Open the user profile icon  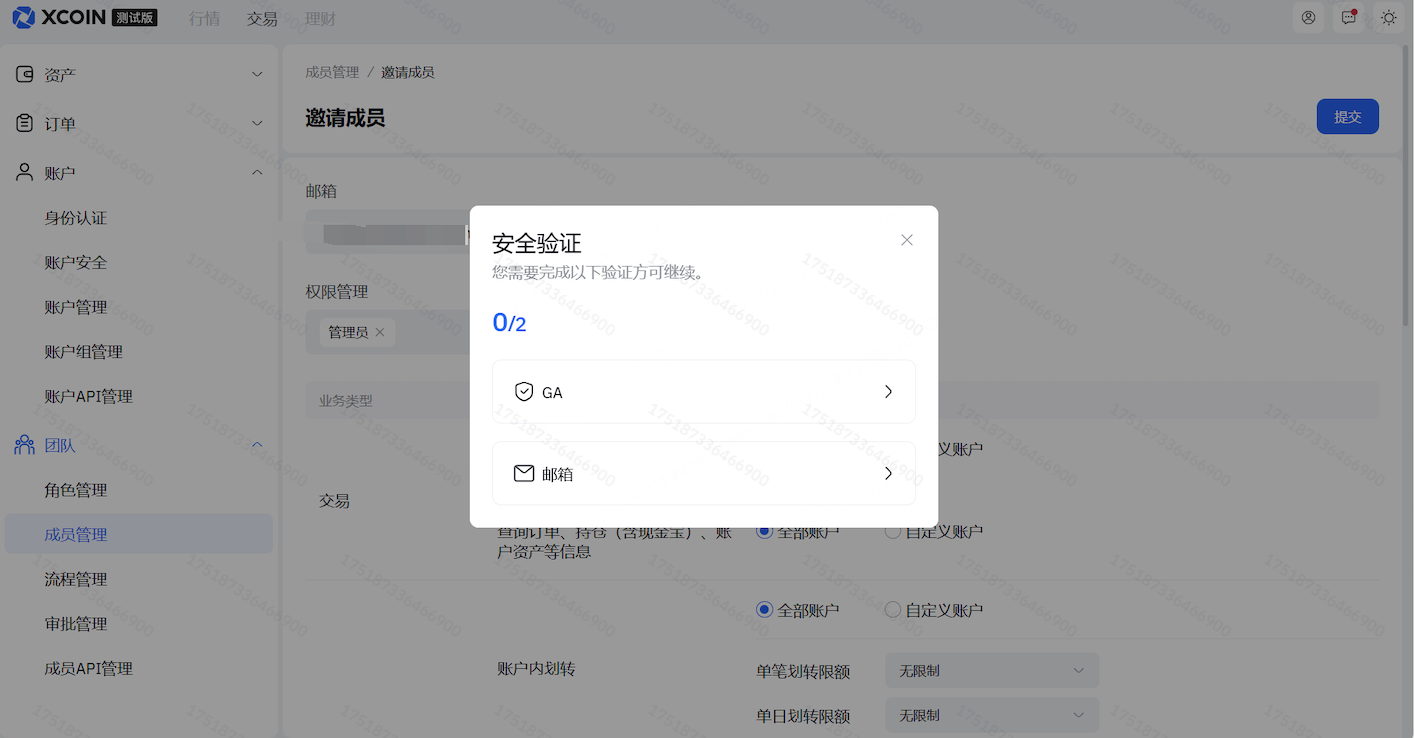[1308, 18]
